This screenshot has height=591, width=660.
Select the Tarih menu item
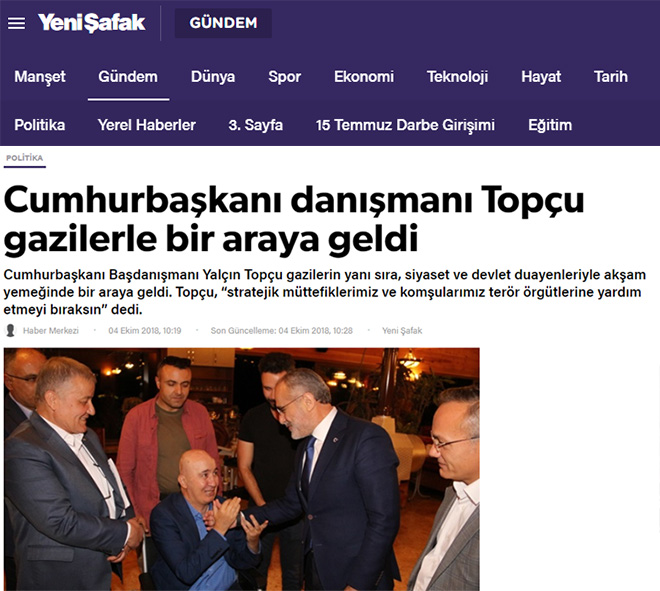click(611, 77)
